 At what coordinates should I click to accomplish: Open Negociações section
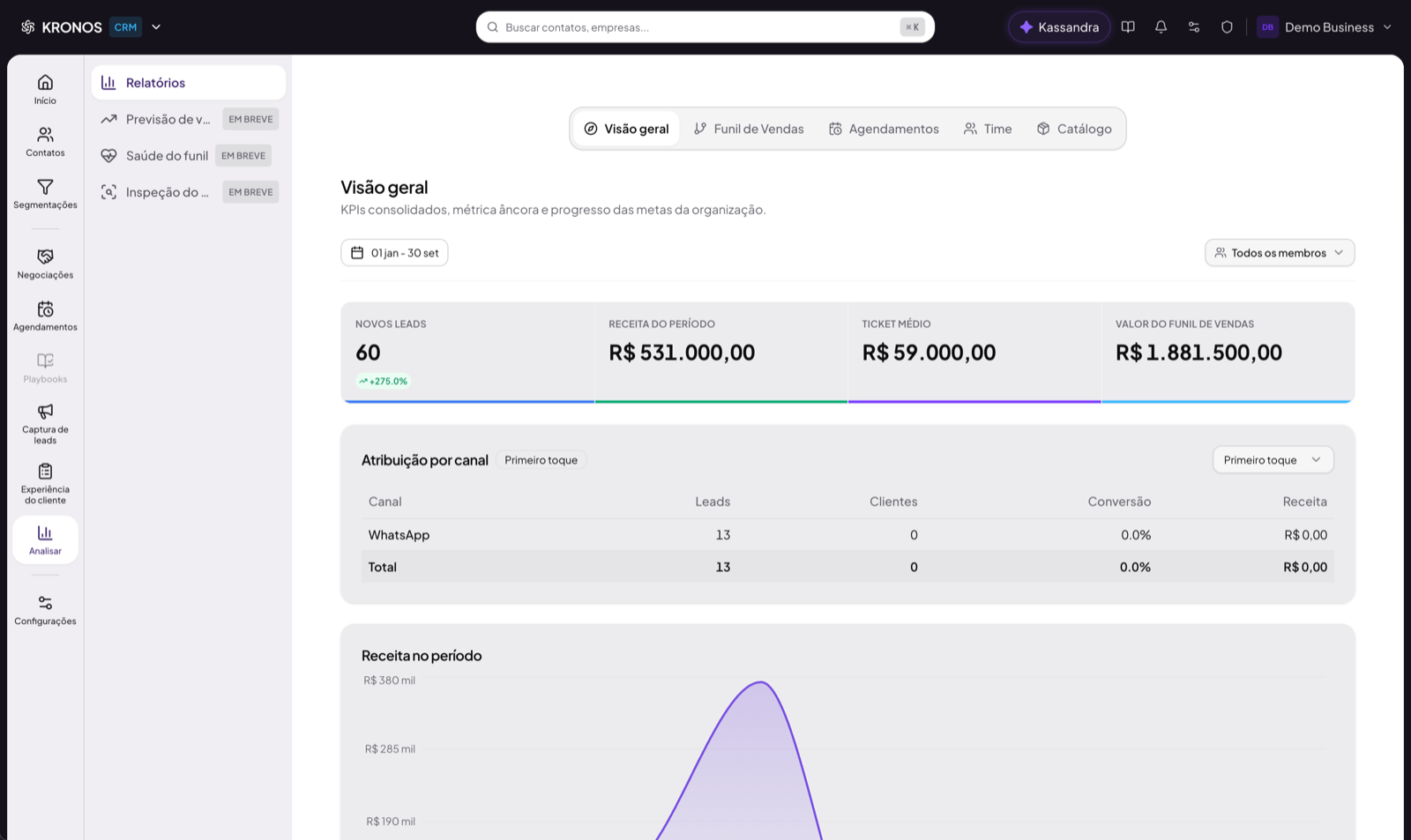pyautogui.click(x=45, y=264)
